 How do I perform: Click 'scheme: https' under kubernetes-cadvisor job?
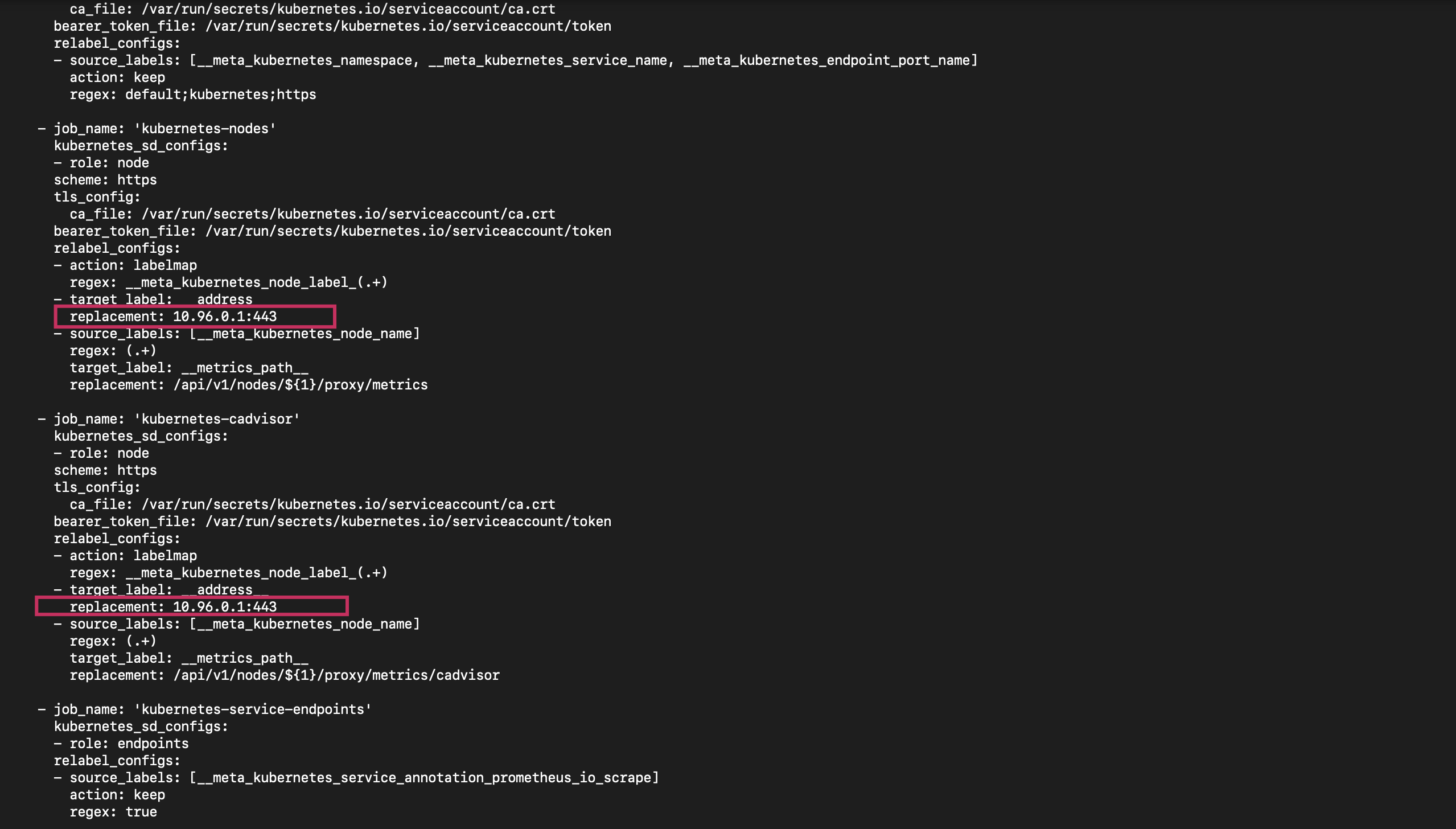point(105,470)
